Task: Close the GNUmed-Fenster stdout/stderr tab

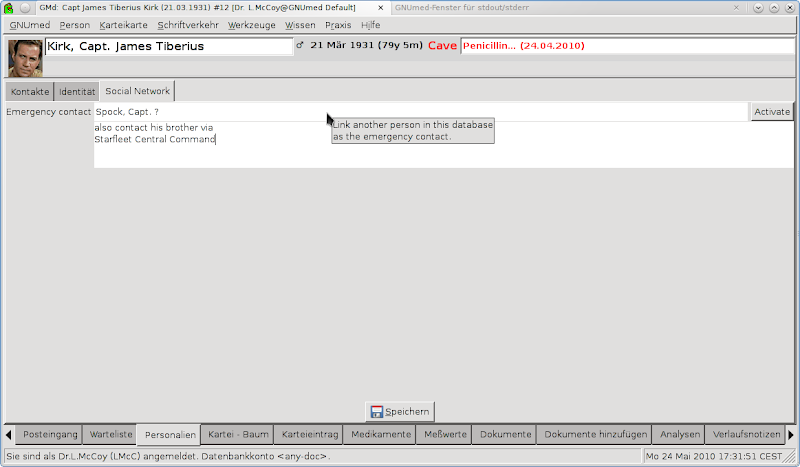Action: [736, 8]
